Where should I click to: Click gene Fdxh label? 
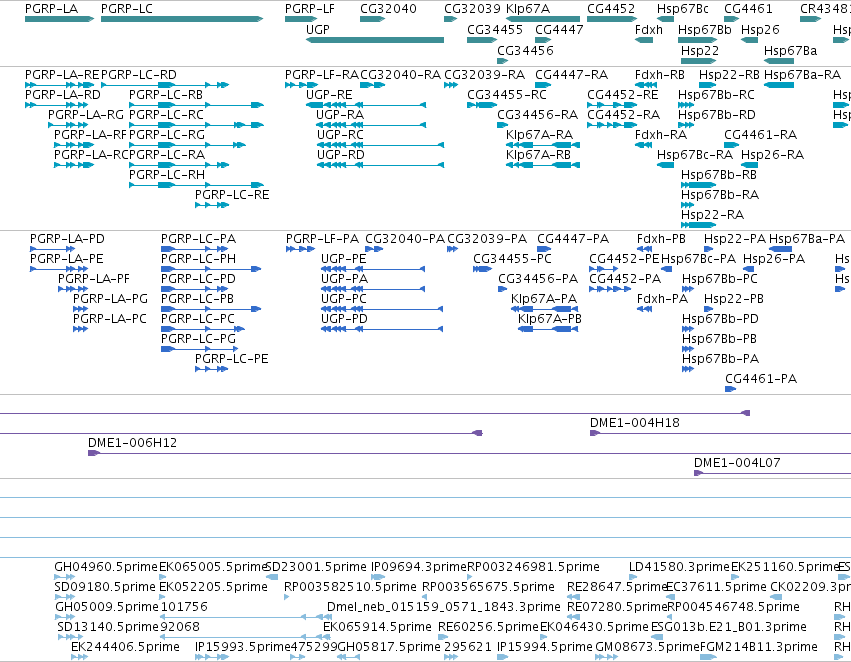pyautogui.click(x=649, y=29)
